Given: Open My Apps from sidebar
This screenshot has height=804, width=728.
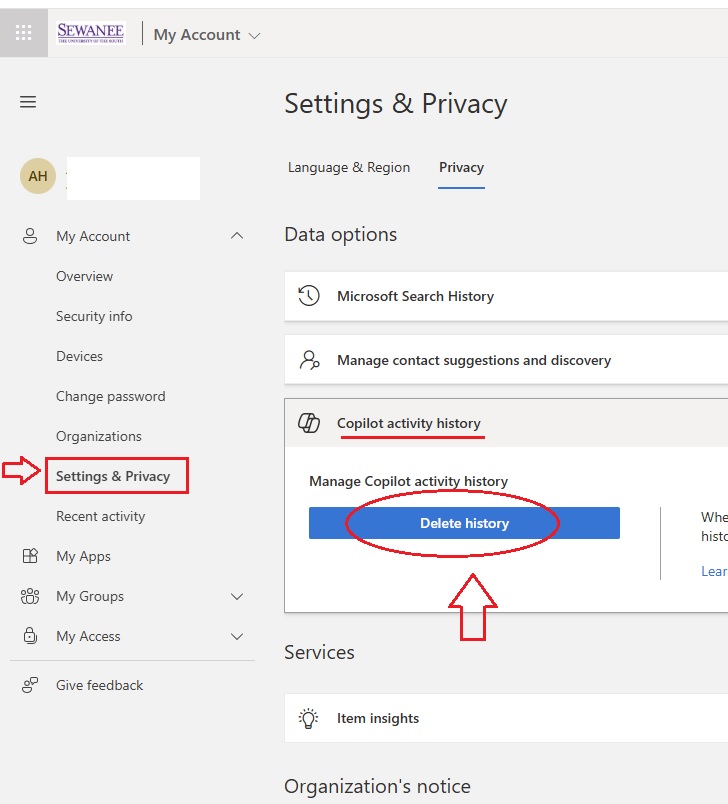Looking at the screenshot, I should point(83,556).
